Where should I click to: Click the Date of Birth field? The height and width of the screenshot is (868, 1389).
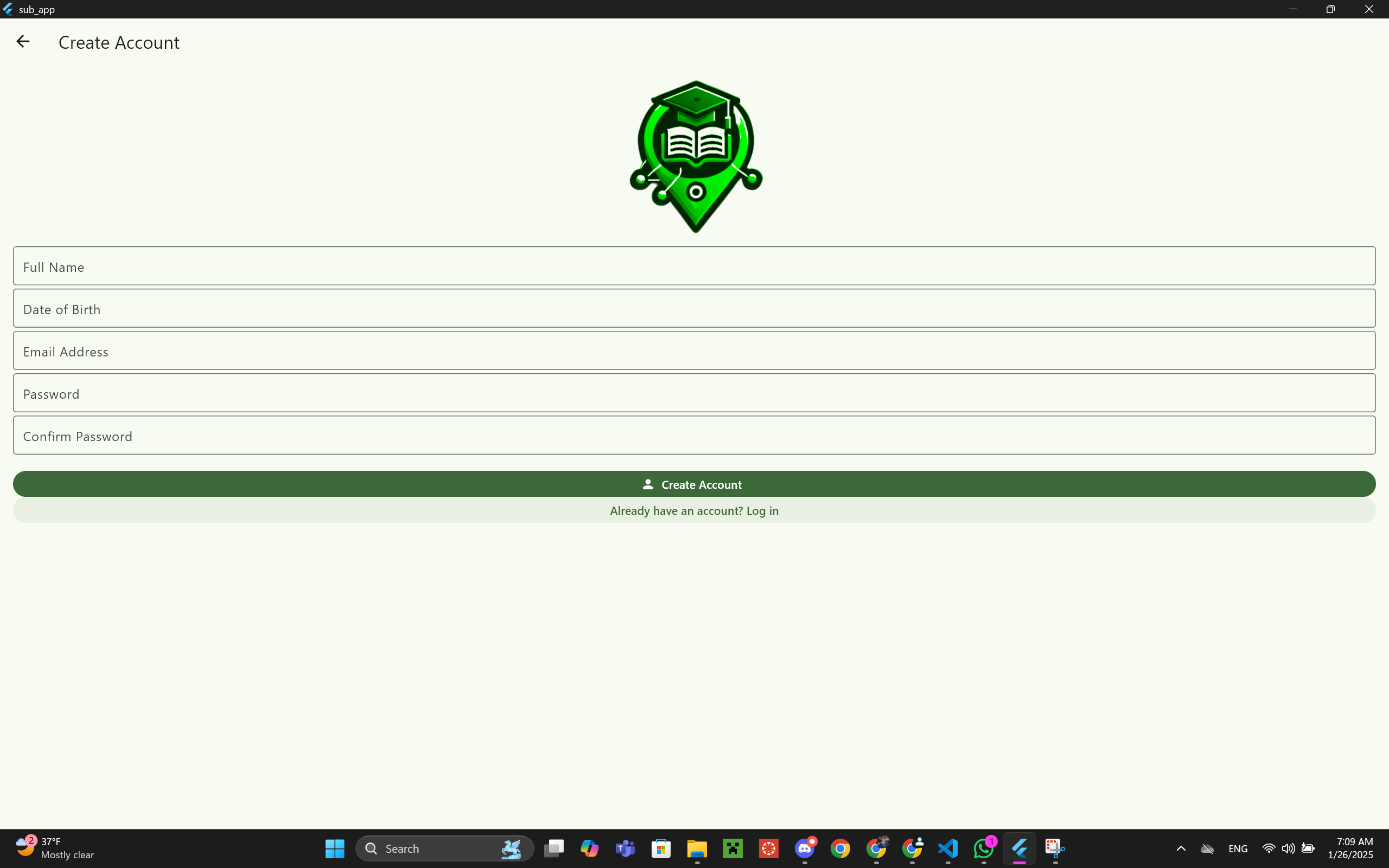point(694,309)
